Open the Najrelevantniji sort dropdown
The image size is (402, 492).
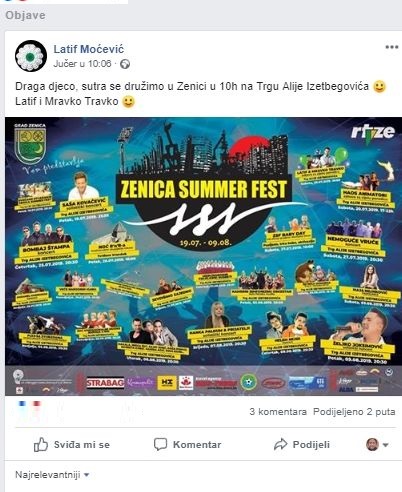click(x=52, y=475)
